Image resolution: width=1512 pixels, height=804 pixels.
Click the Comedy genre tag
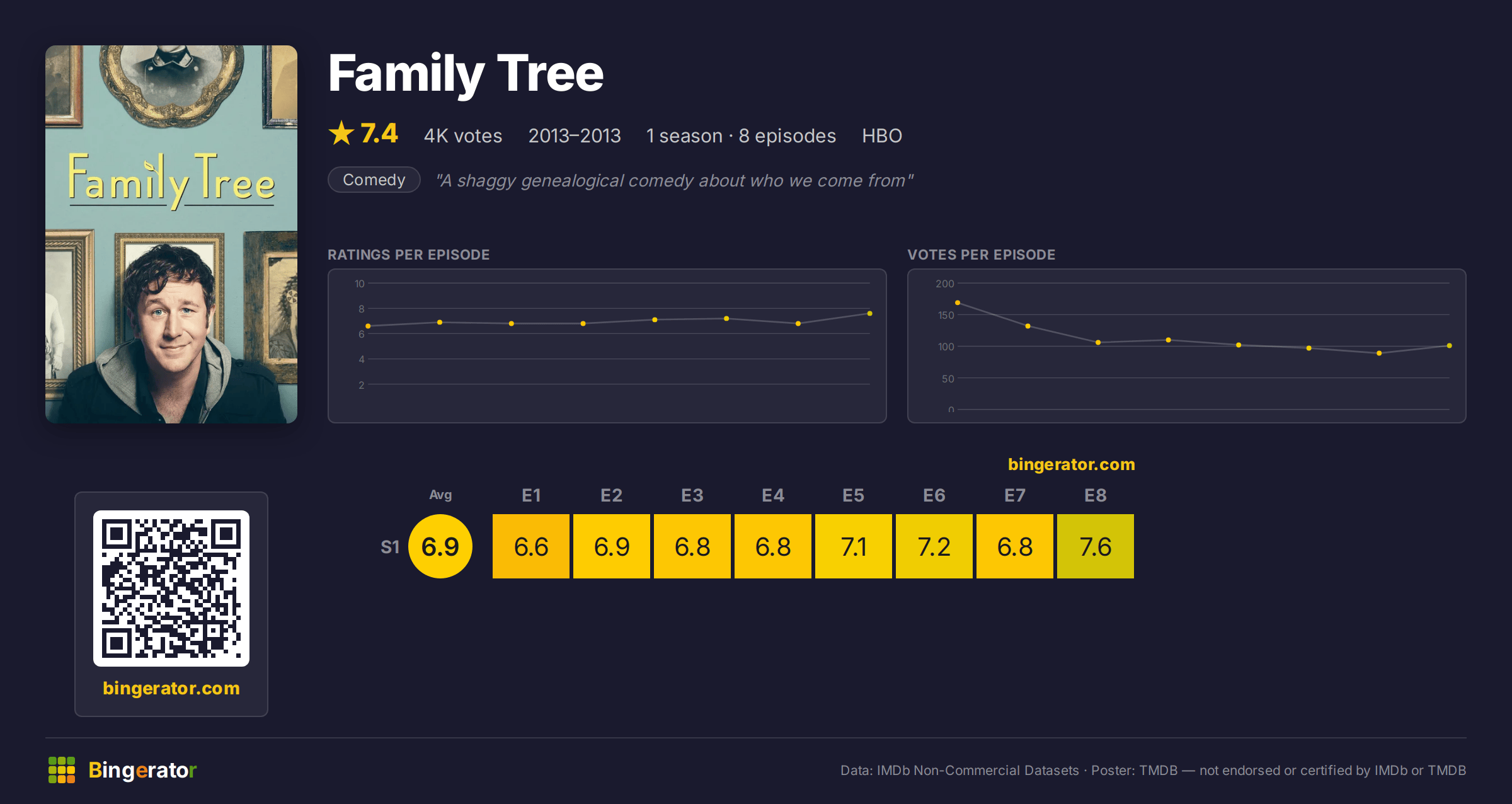tap(374, 180)
